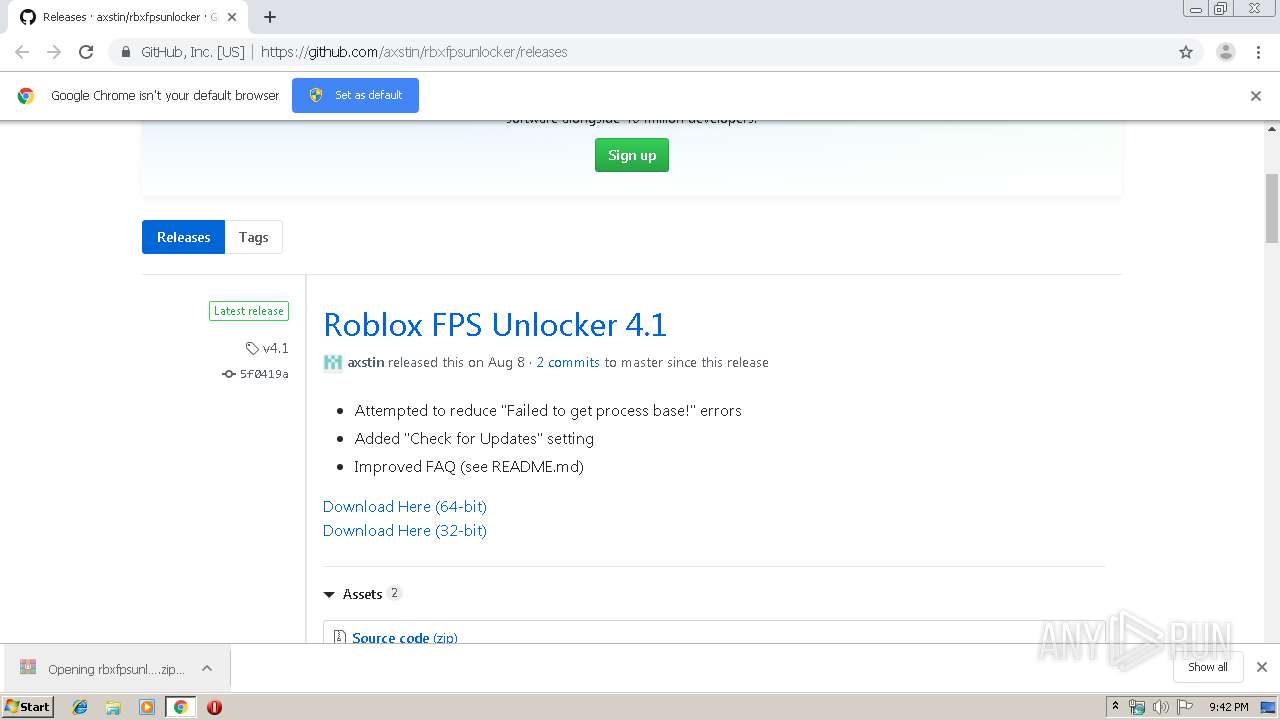Expand download item options chevron
Image resolution: width=1280 pixels, height=720 pixels.
coord(207,668)
